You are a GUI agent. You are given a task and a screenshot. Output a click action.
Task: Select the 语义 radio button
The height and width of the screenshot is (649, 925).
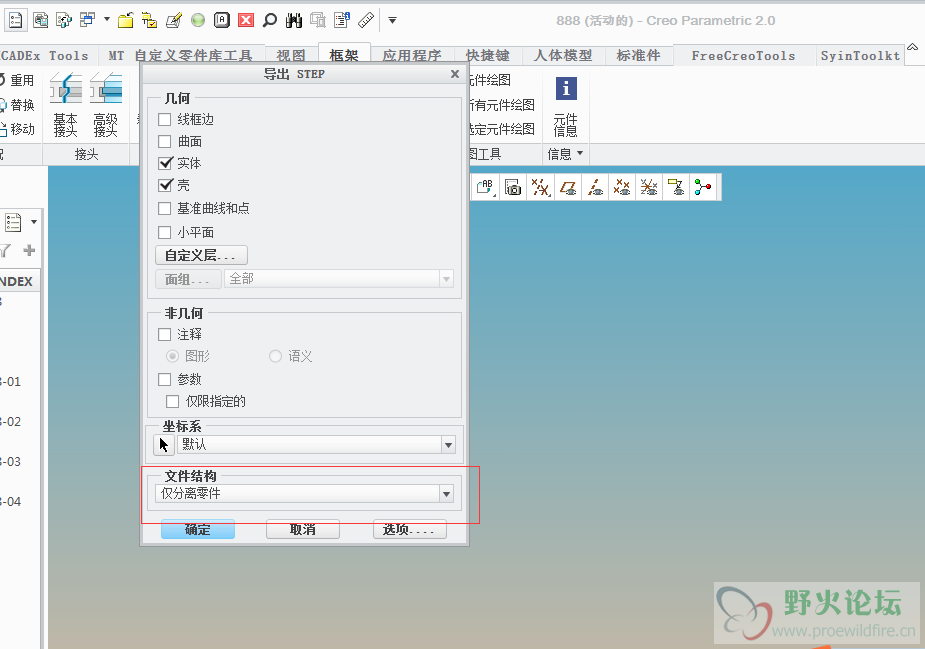point(275,356)
